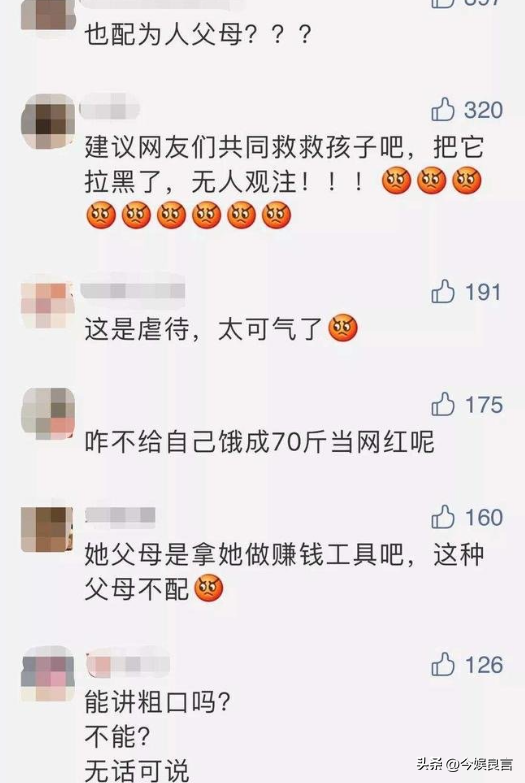This screenshot has width=525, height=783.
Task: Like the comment with 320 likes
Action: pyautogui.click(x=443, y=109)
